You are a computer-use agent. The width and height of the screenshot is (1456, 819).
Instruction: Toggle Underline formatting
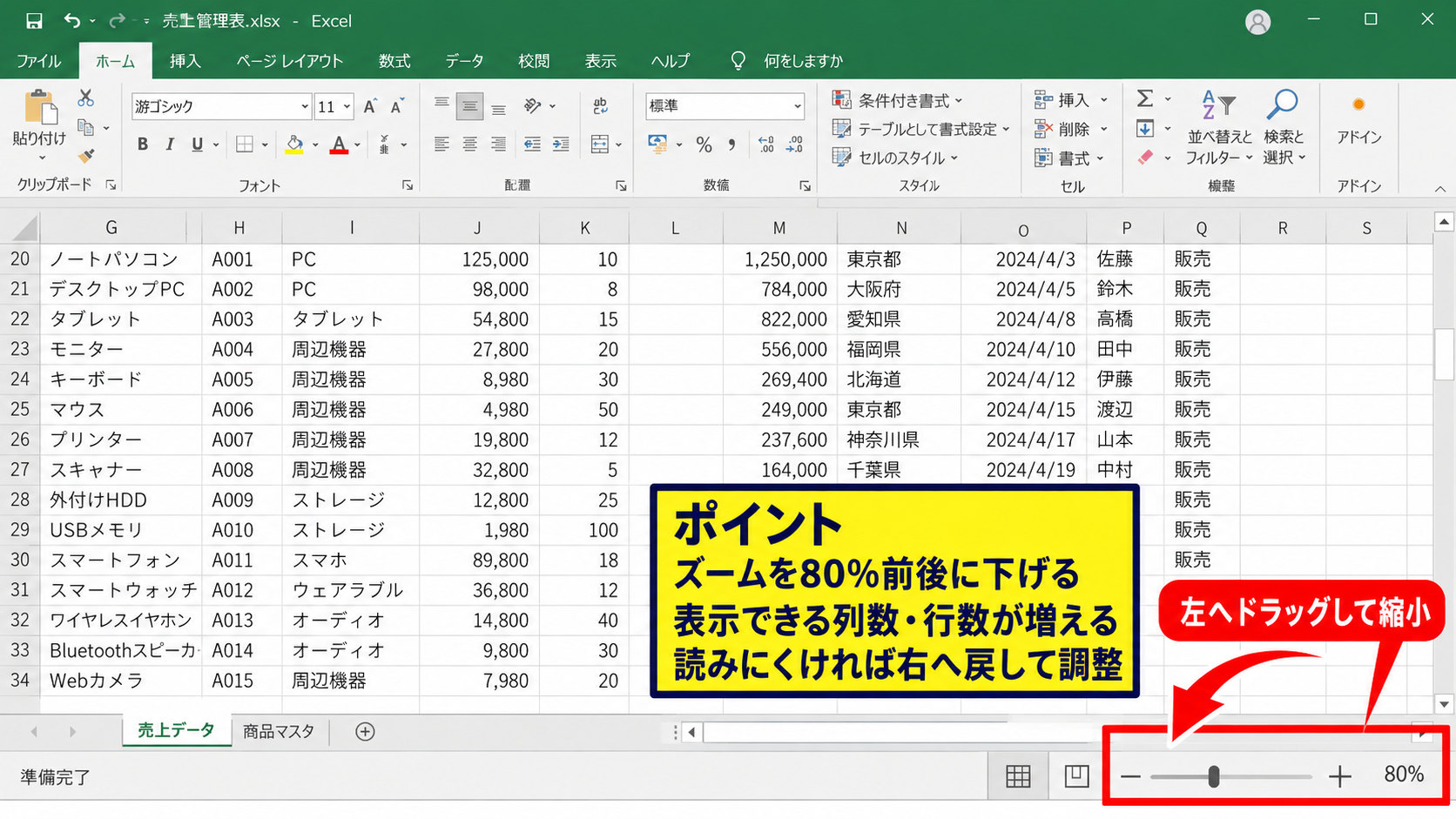[197, 144]
